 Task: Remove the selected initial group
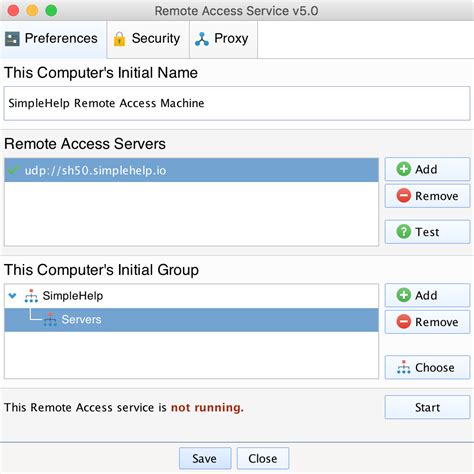[427, 322]
